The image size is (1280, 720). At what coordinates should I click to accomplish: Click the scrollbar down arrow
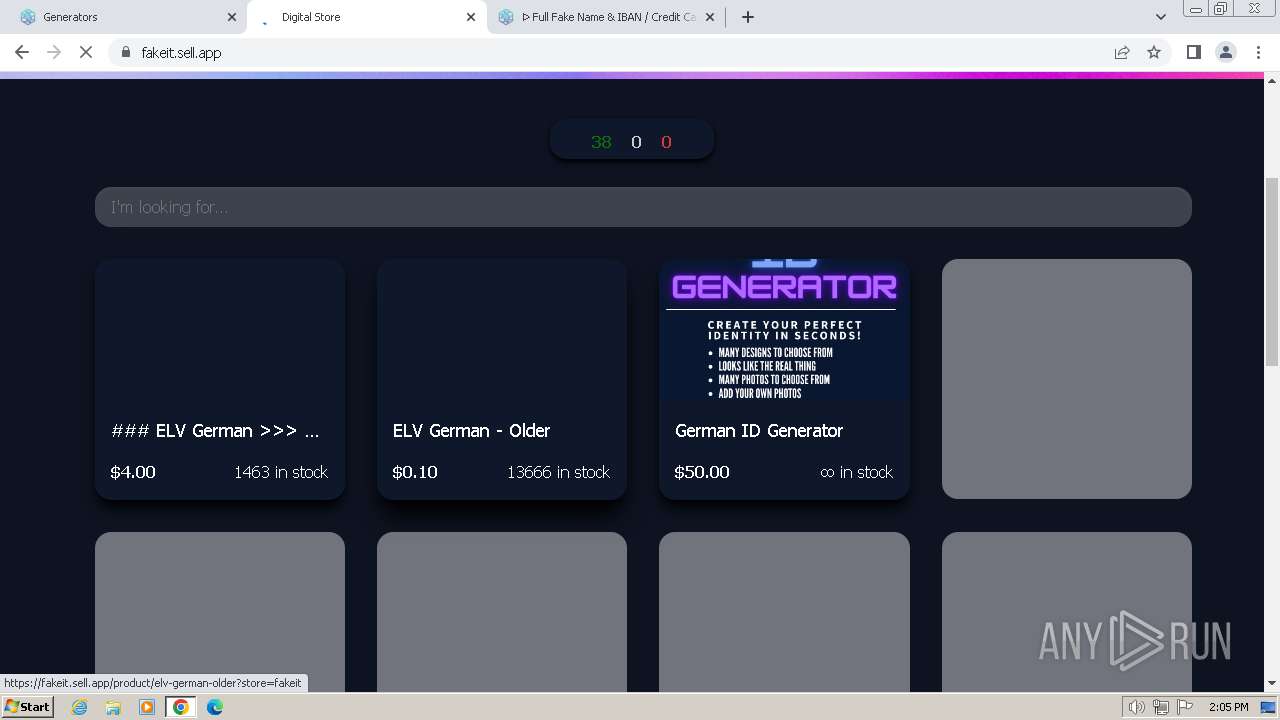tap(1272, 683)
